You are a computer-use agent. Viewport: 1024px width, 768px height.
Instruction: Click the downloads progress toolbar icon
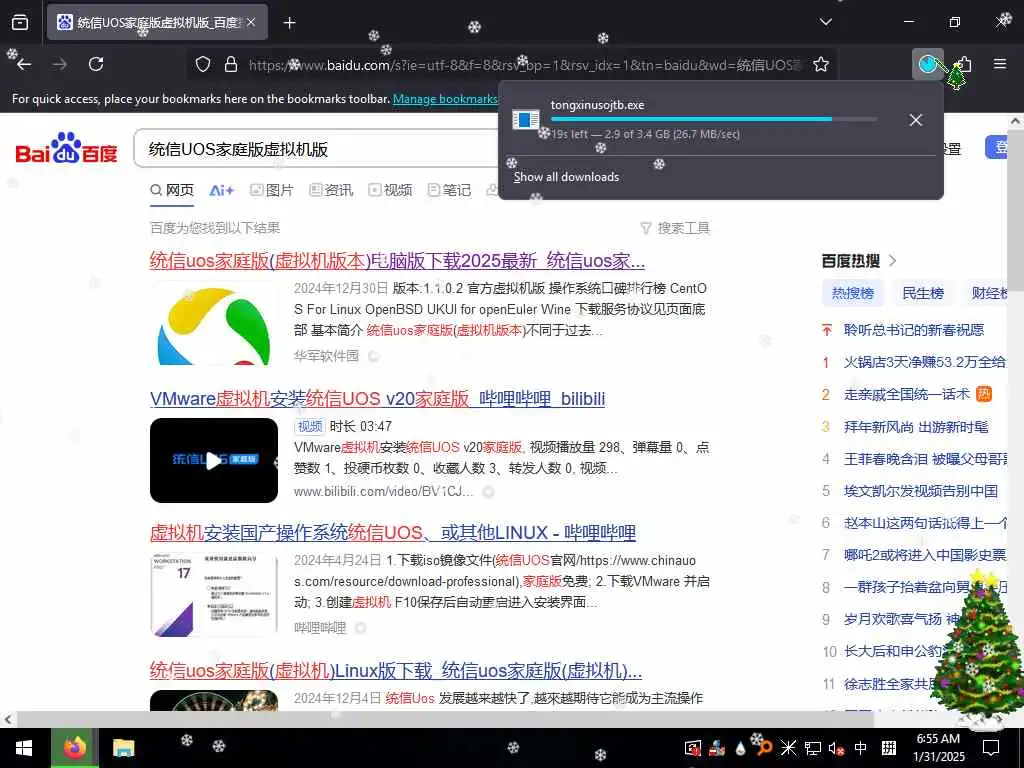[927, 64]
